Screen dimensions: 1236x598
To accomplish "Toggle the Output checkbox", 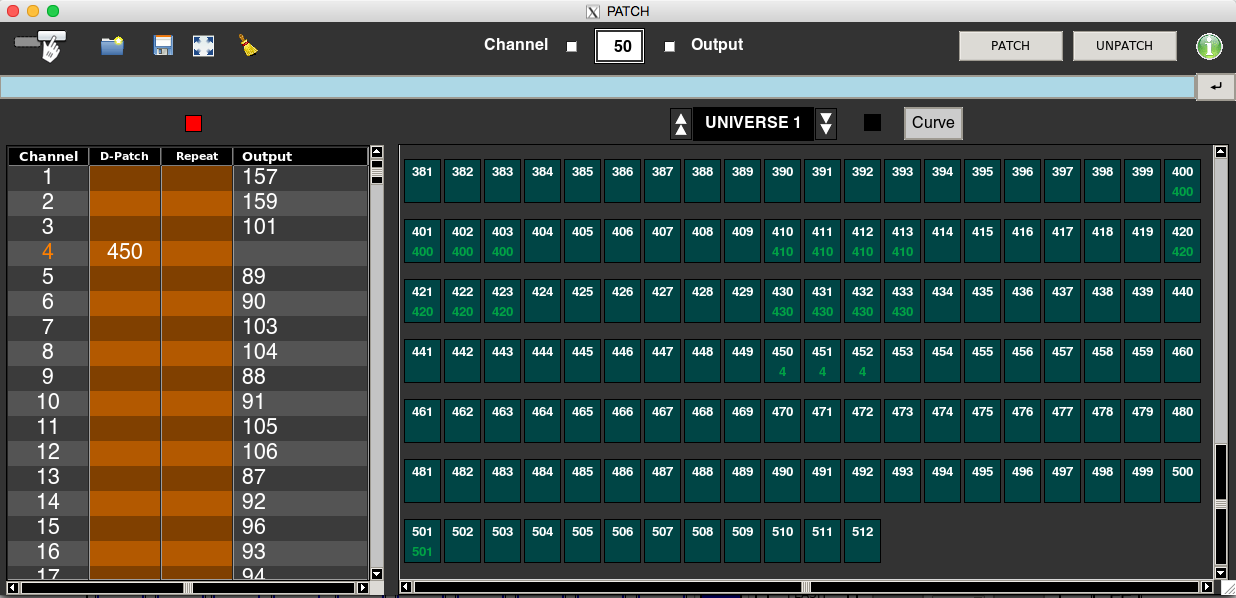I will (x=670, y=46).
